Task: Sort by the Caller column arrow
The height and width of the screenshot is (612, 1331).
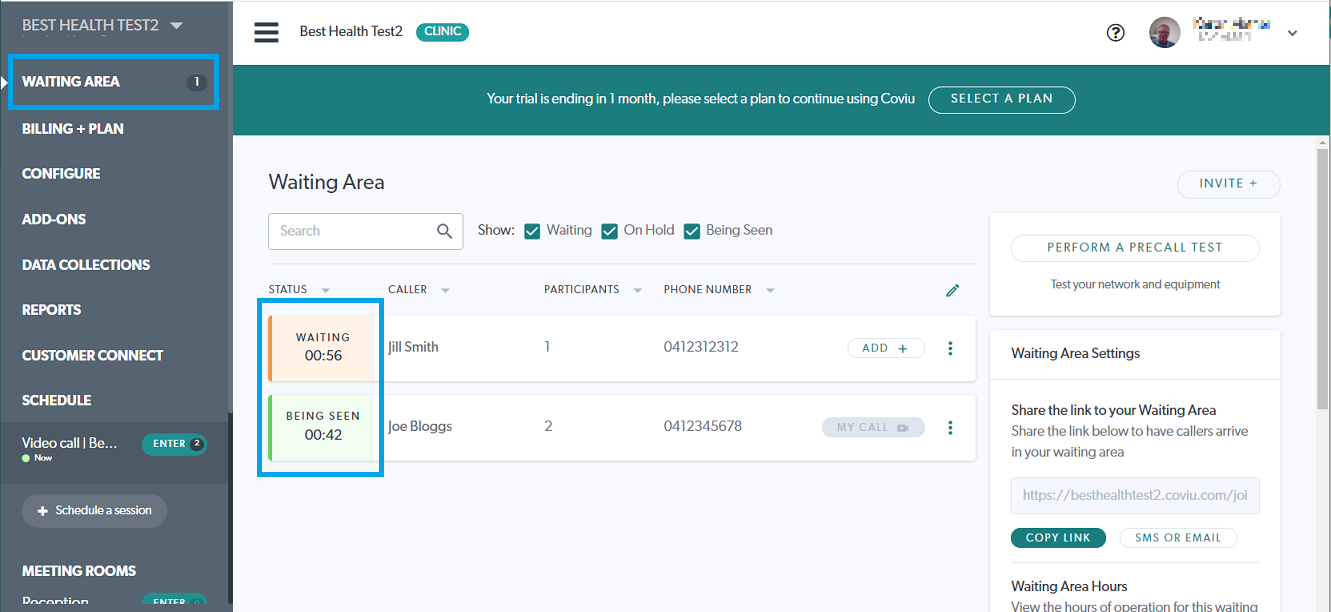Action: tap(445, 290)
